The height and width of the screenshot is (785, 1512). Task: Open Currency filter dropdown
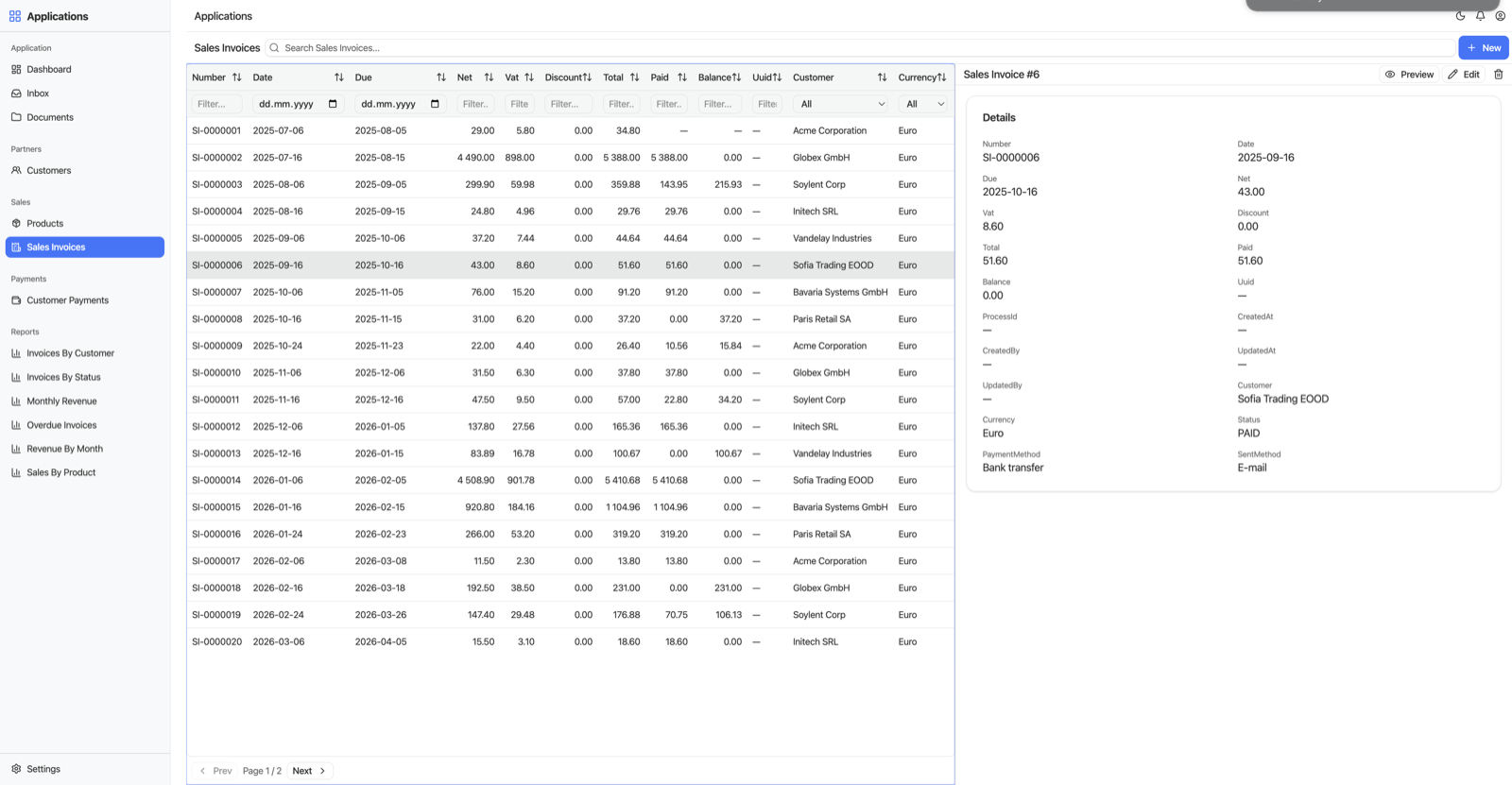pos(922,104)
